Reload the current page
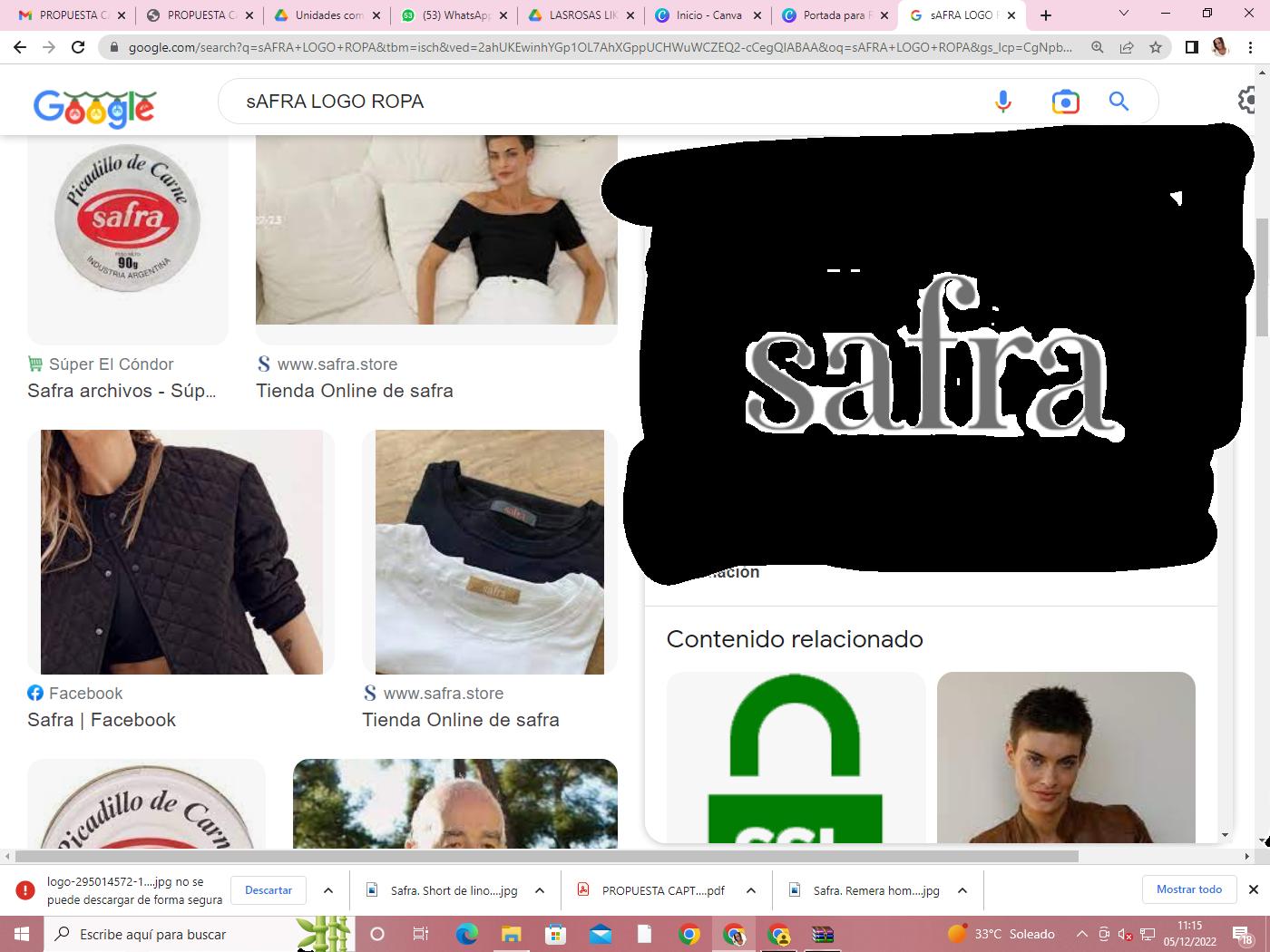Image resolution: width=1270 pixels, height=952 pixels. point(78,47)
